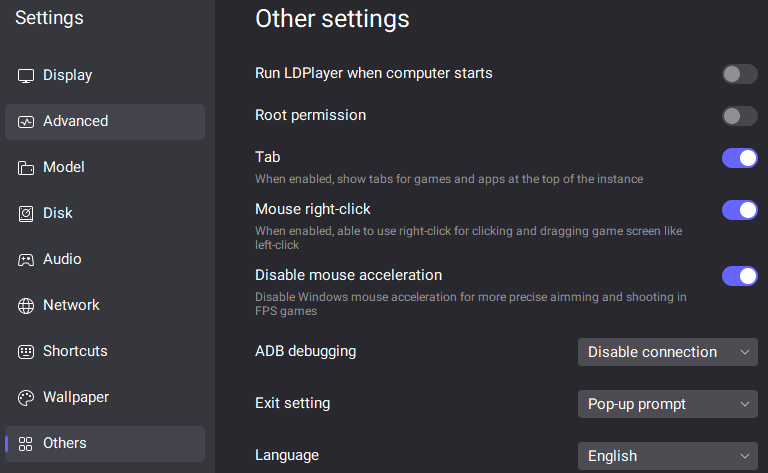Click the Wallpaper palette icon
Screen dimensions: 768x473
tap(26, 398)
